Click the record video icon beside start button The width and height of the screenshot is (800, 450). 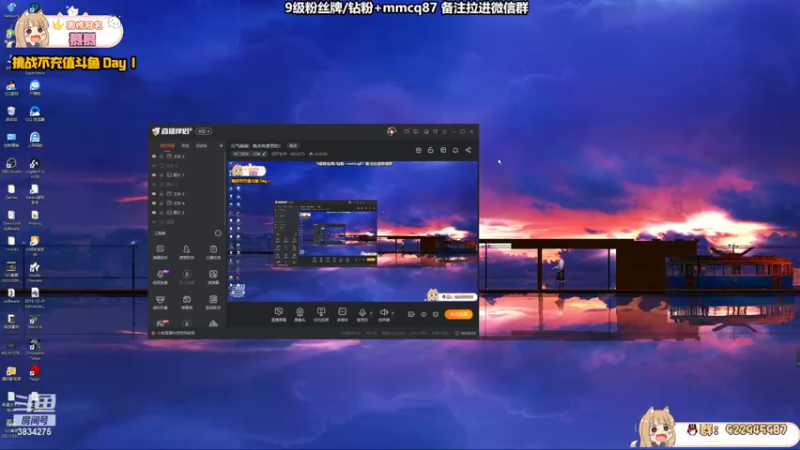[411, 314]
